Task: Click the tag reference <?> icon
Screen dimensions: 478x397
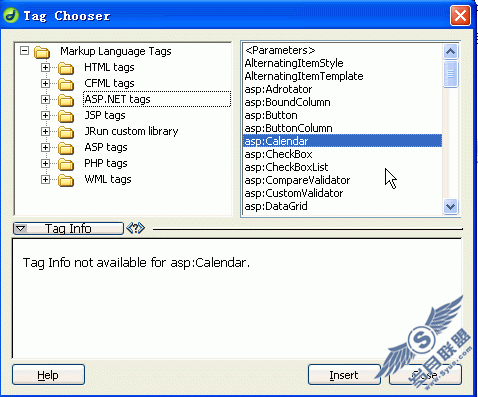Action: pos(135,228)
